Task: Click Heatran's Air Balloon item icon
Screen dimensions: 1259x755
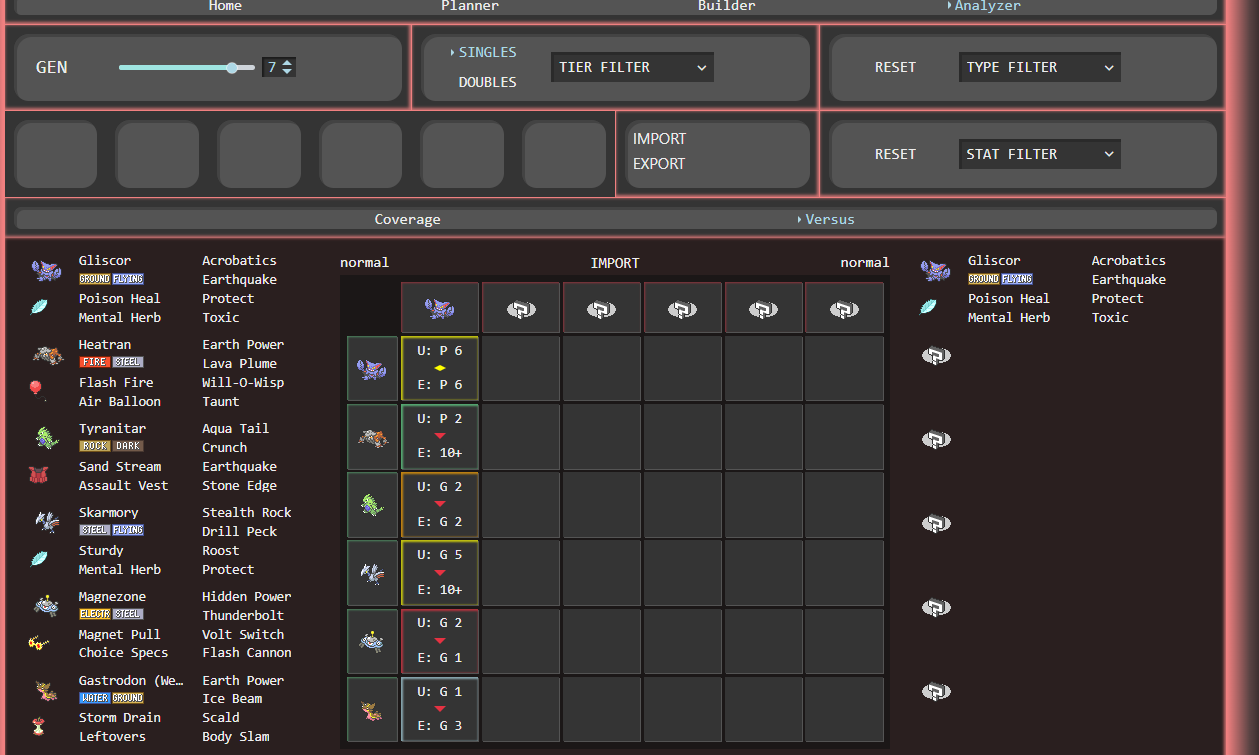Action: (x=38, y=391)
